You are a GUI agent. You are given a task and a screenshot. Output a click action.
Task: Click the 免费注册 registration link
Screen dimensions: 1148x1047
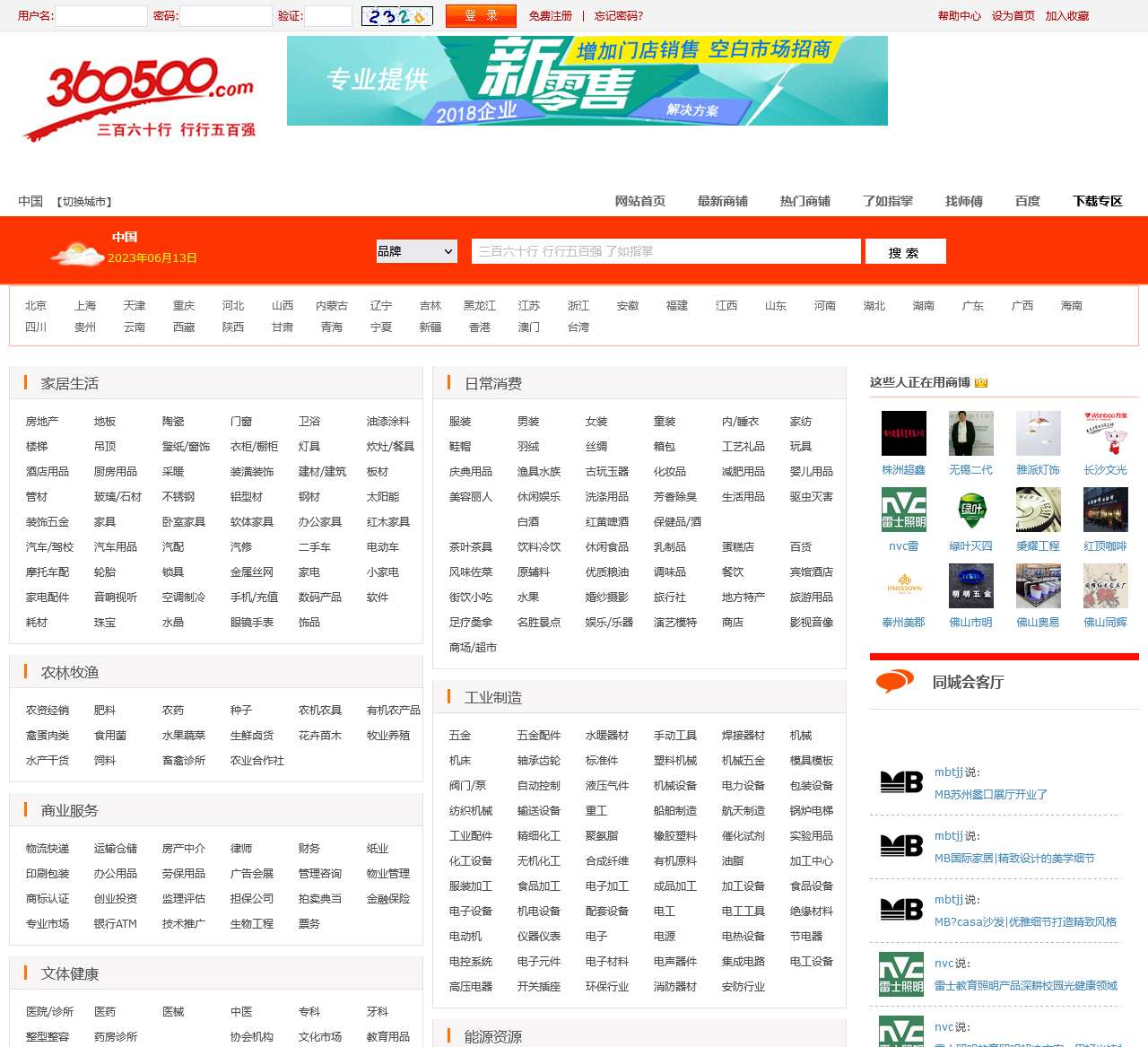pos(550,16)
